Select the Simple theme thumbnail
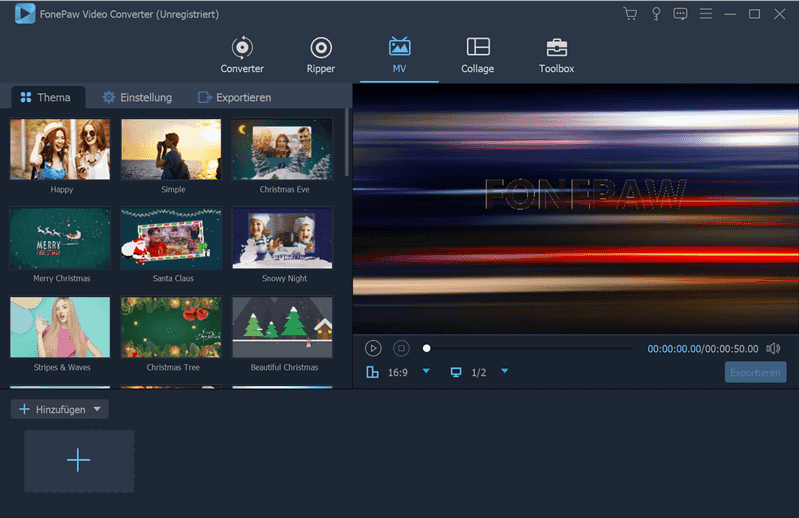This screenshot has width=799, height=518. (171, 149)
